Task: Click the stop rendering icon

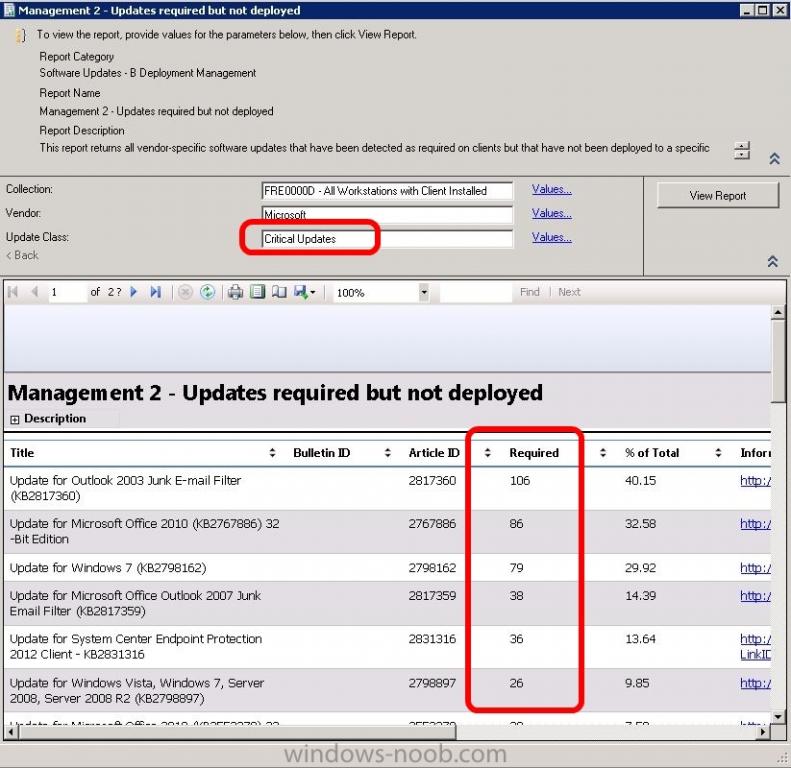Action: click(x=185, y=292)
